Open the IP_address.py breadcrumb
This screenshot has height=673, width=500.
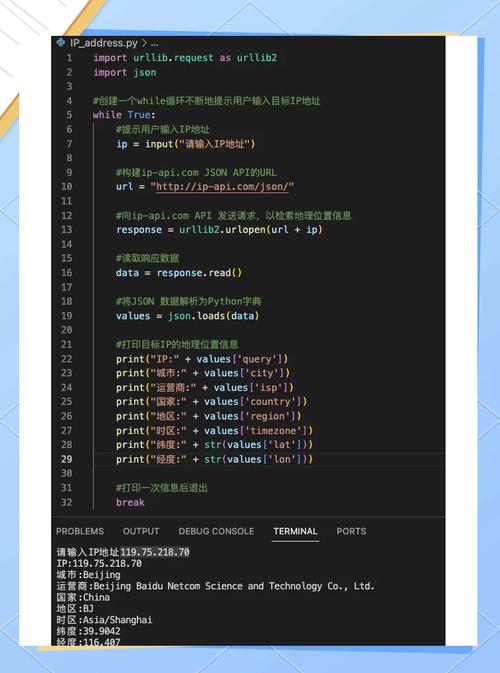104,43
